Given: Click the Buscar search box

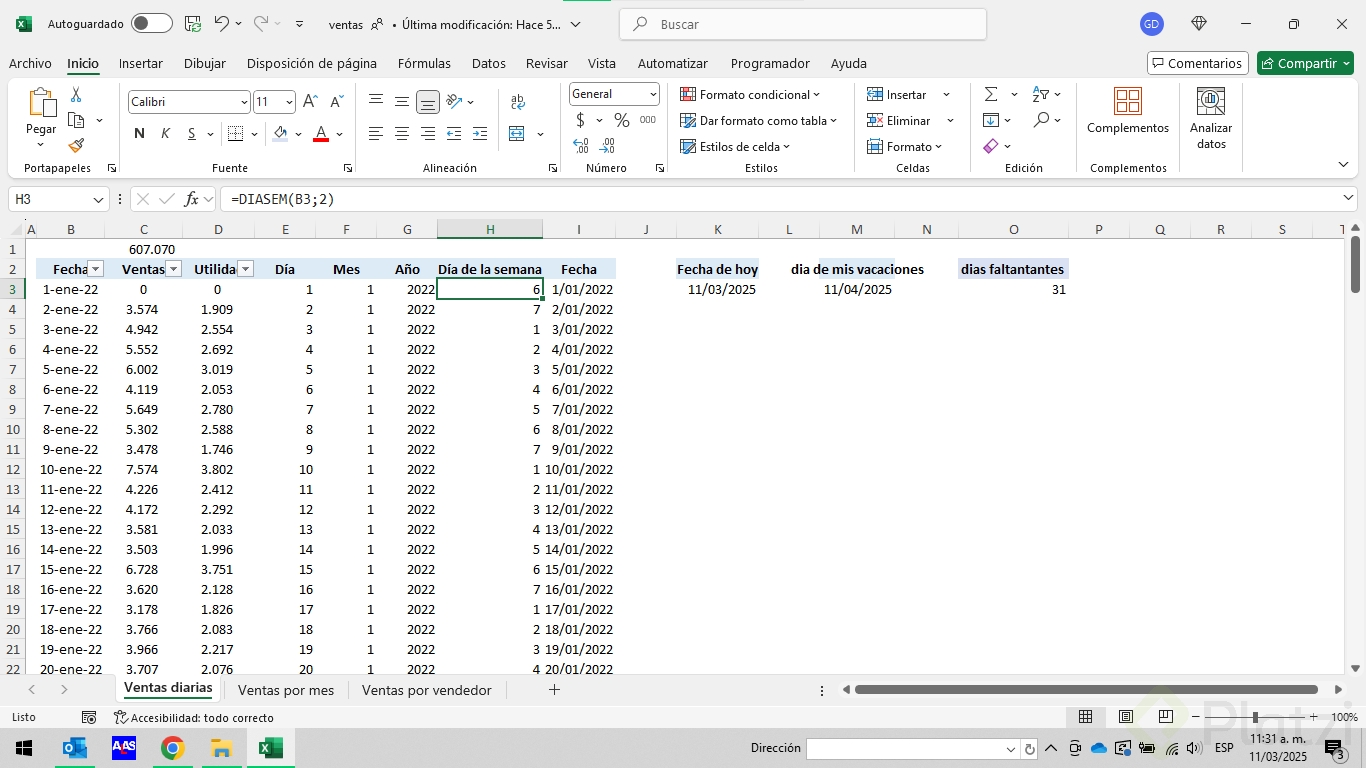Looking at the screenshot, I should pyautogui.click(x=802, y=24).
